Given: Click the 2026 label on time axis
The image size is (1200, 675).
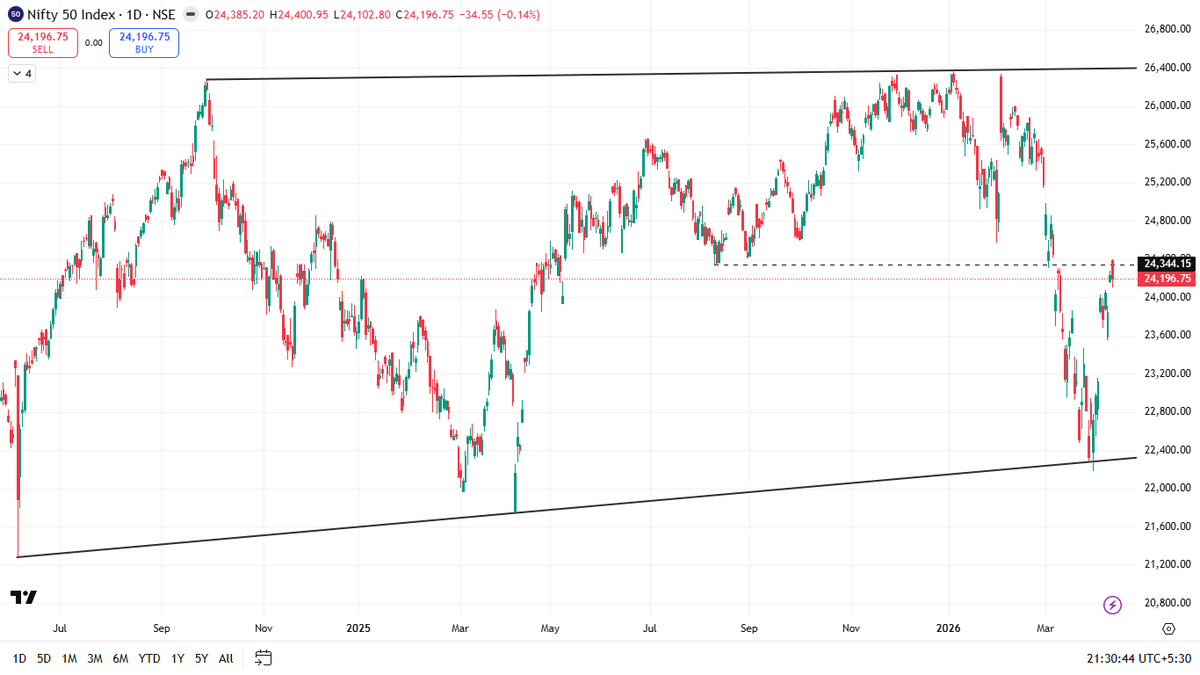Looking at the screenshot, I should [x=948, y=628].
